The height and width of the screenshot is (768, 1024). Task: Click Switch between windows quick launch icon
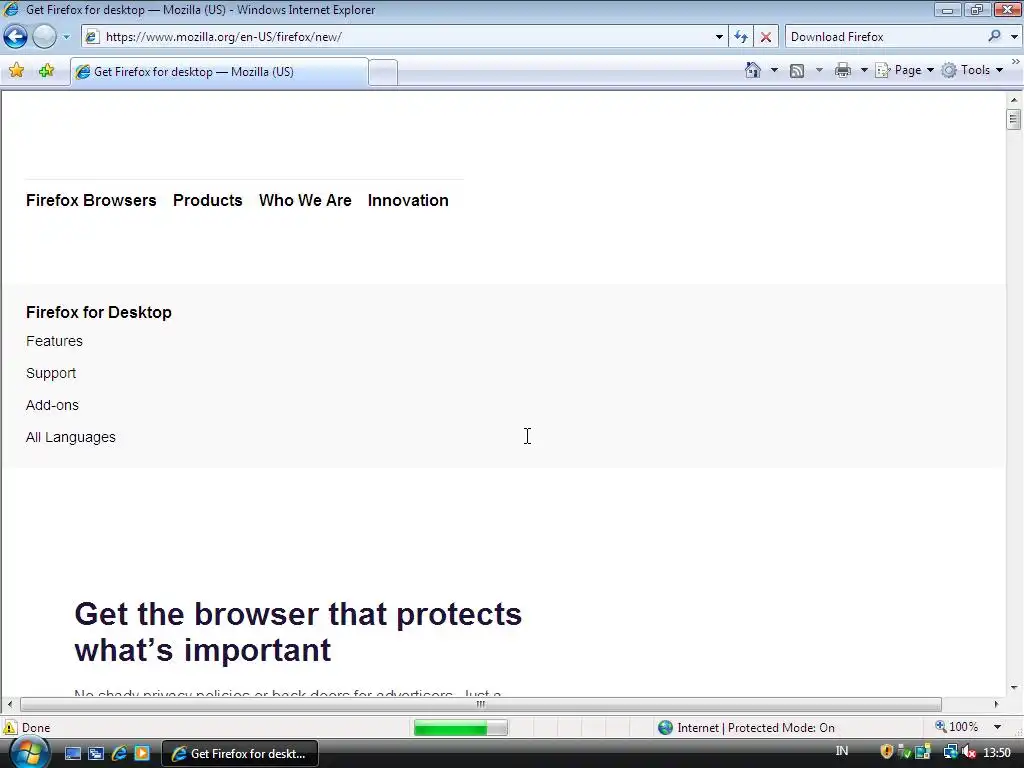tap(96, 754)
